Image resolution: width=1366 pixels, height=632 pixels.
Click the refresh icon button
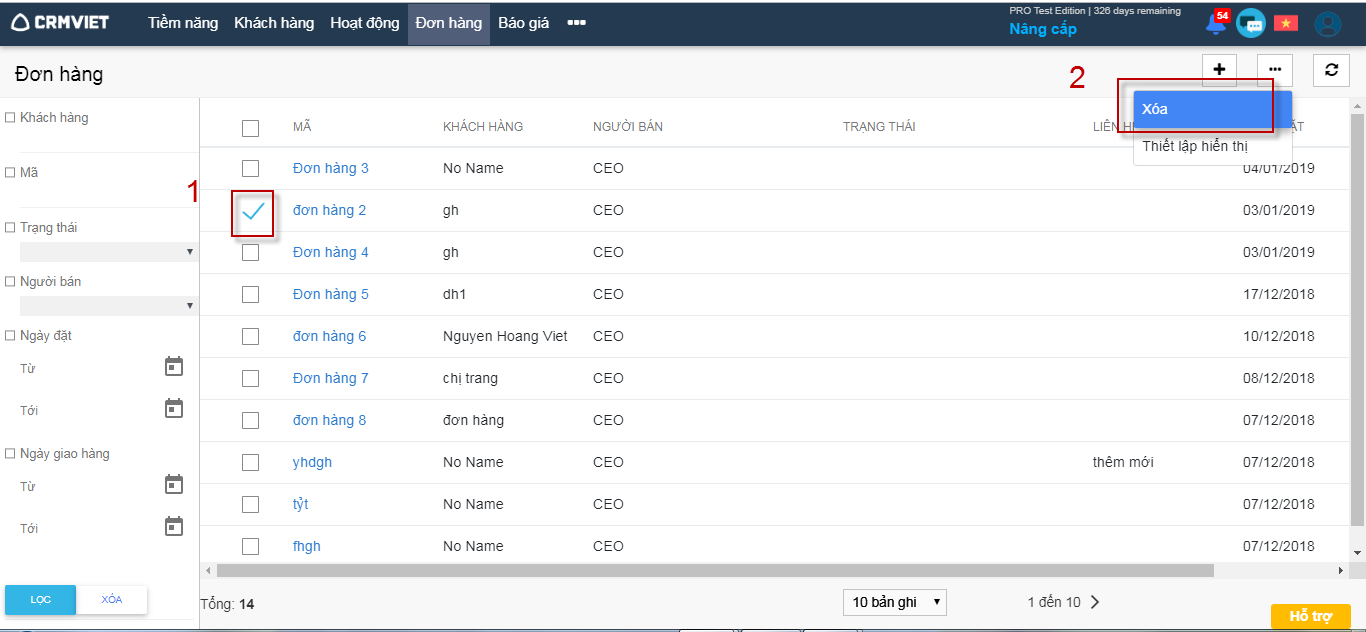tap(1330, 69)
